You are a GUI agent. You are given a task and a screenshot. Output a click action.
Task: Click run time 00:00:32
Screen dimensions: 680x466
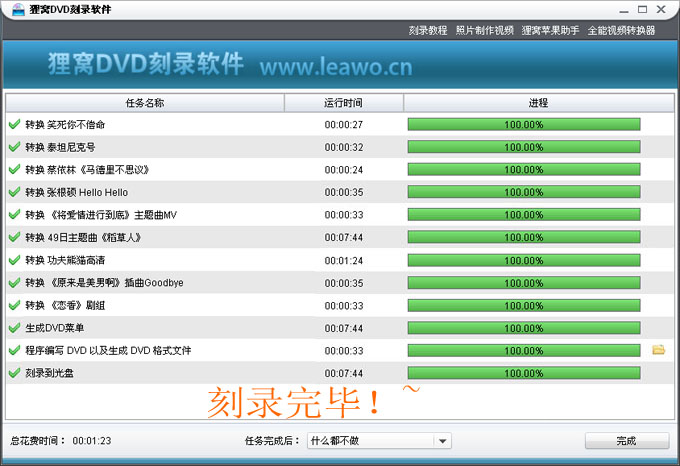click(344, 147)
